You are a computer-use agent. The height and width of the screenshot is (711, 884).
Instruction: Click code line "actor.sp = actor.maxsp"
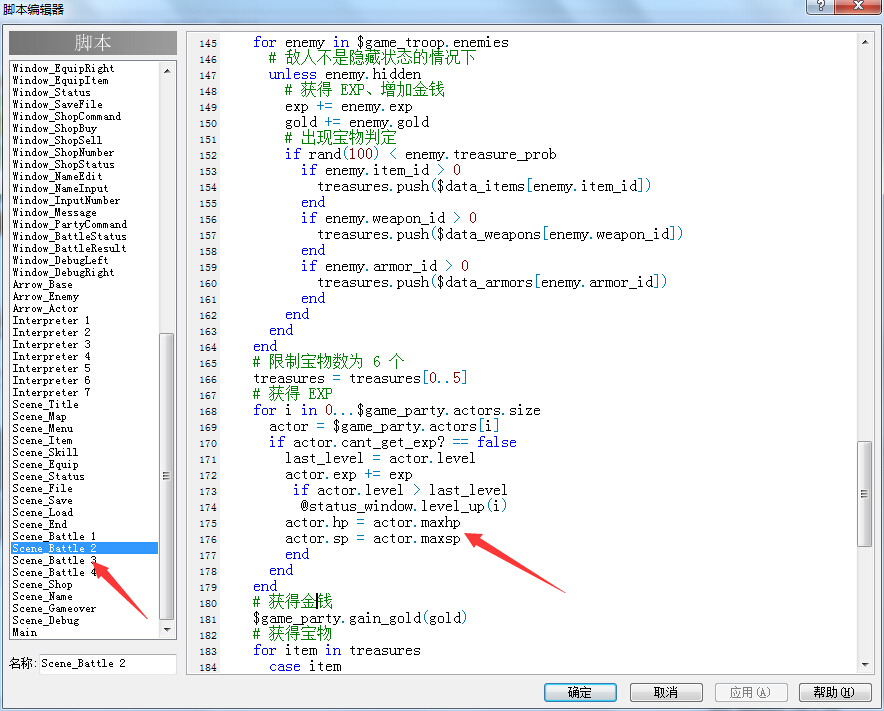pyautogui.click(x=373, y=539)
